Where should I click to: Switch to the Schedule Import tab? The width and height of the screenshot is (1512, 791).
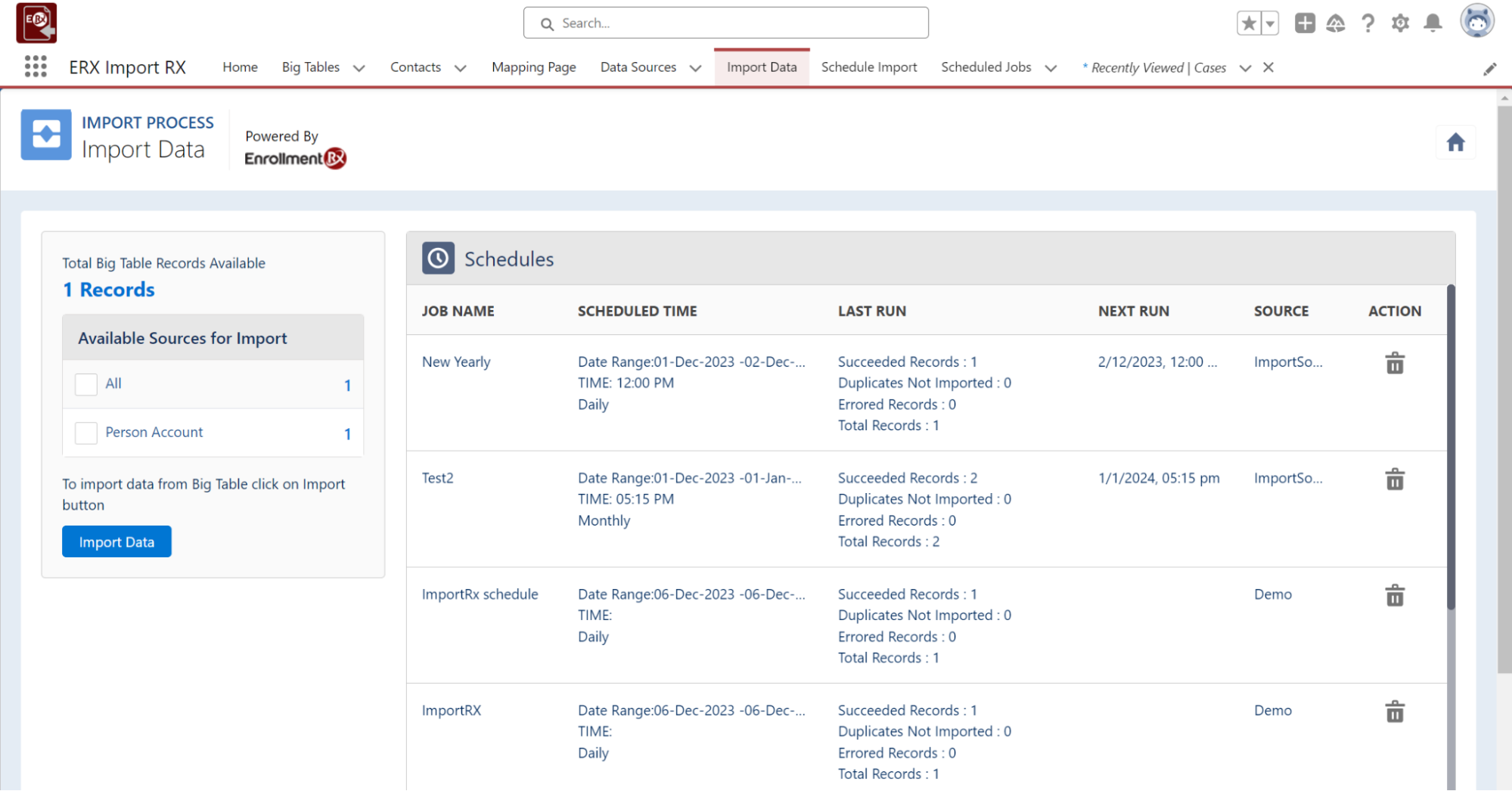tap(868, 67)
